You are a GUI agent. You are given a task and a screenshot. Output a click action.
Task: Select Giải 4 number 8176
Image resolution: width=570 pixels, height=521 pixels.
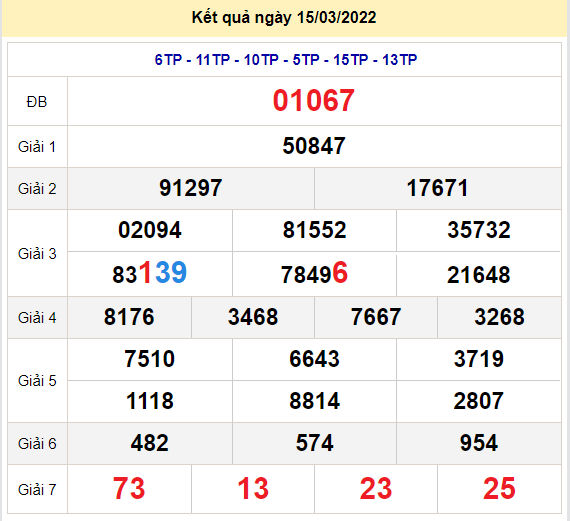point(129,317)
